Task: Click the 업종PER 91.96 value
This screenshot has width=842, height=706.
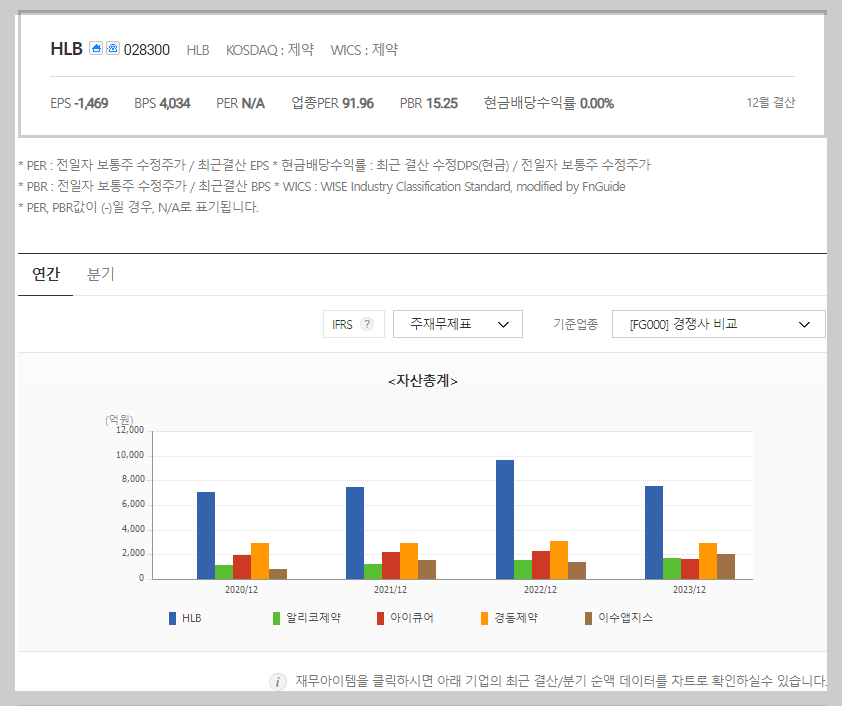Action: pyautogui.click(x=332, y=103)
